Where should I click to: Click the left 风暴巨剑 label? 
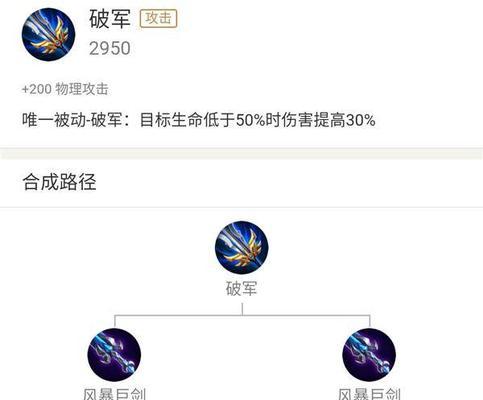pyautogui.click(x=114, y=394)
